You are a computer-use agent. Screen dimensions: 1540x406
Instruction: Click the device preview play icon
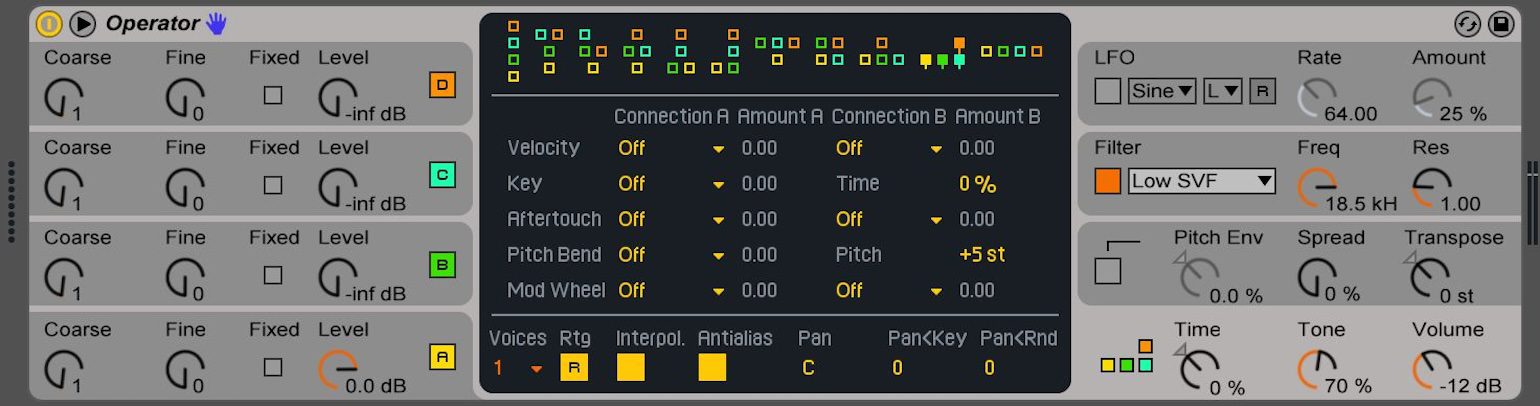tap(83, 23)
